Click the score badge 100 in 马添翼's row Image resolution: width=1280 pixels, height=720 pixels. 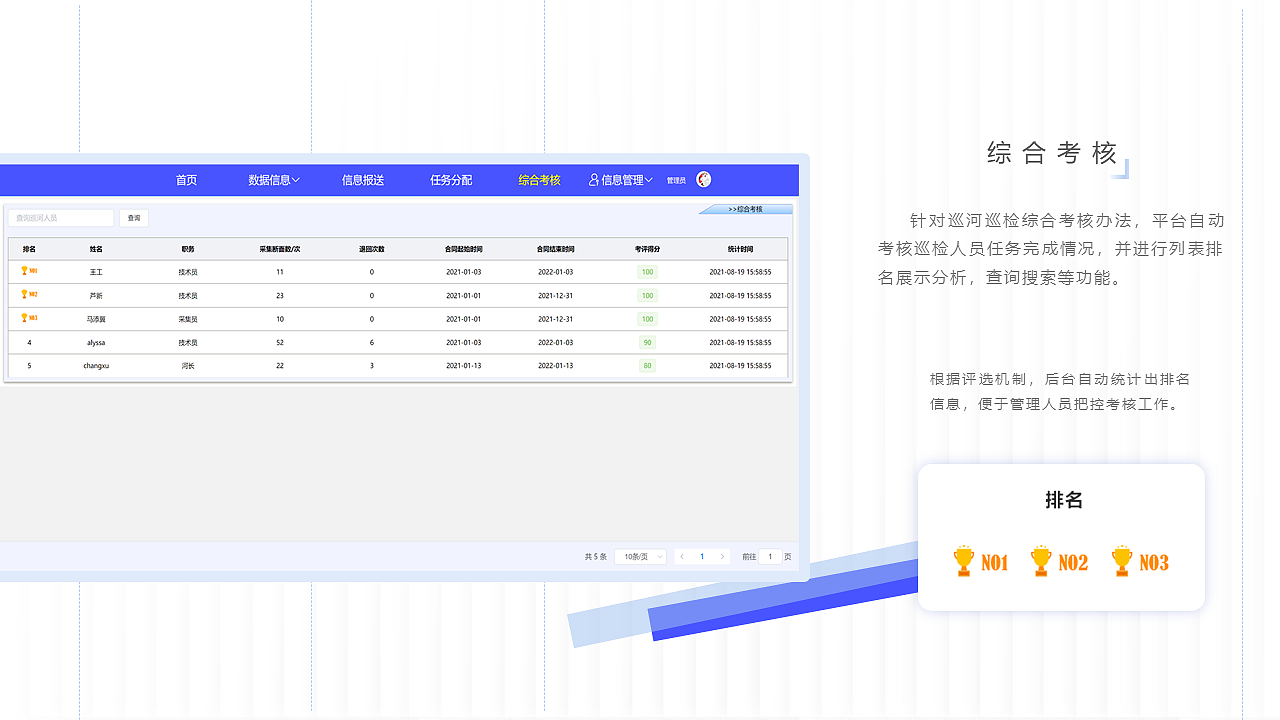pyautogui.click(x=648, y=319)
